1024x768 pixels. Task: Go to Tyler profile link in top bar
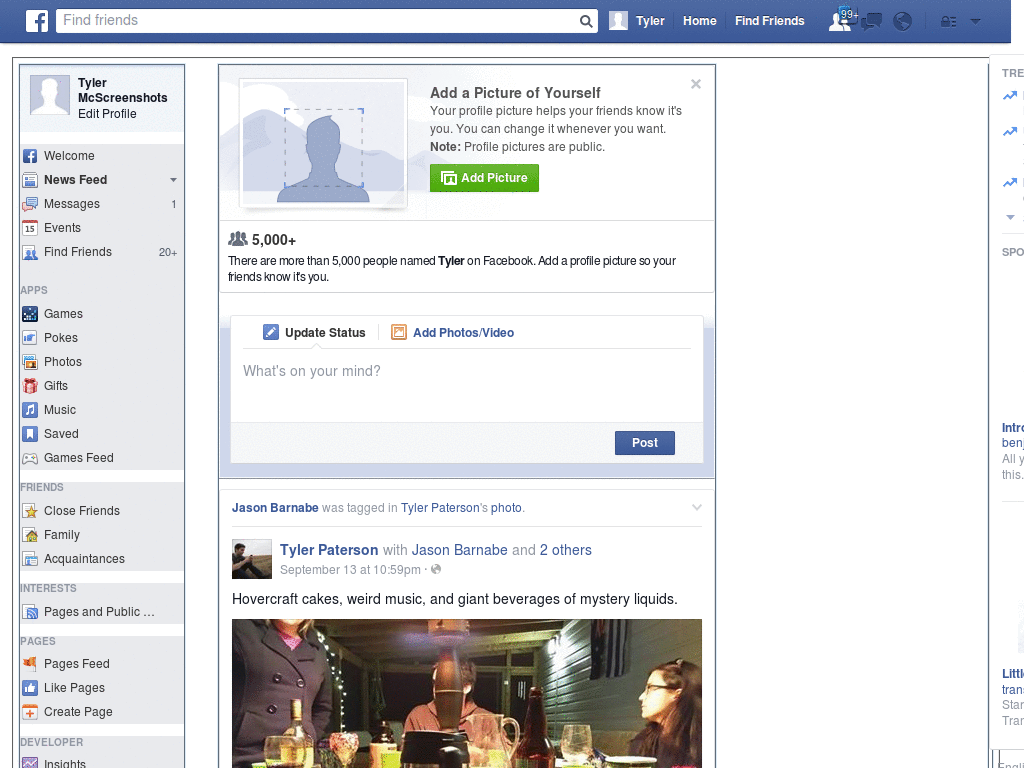650,21
